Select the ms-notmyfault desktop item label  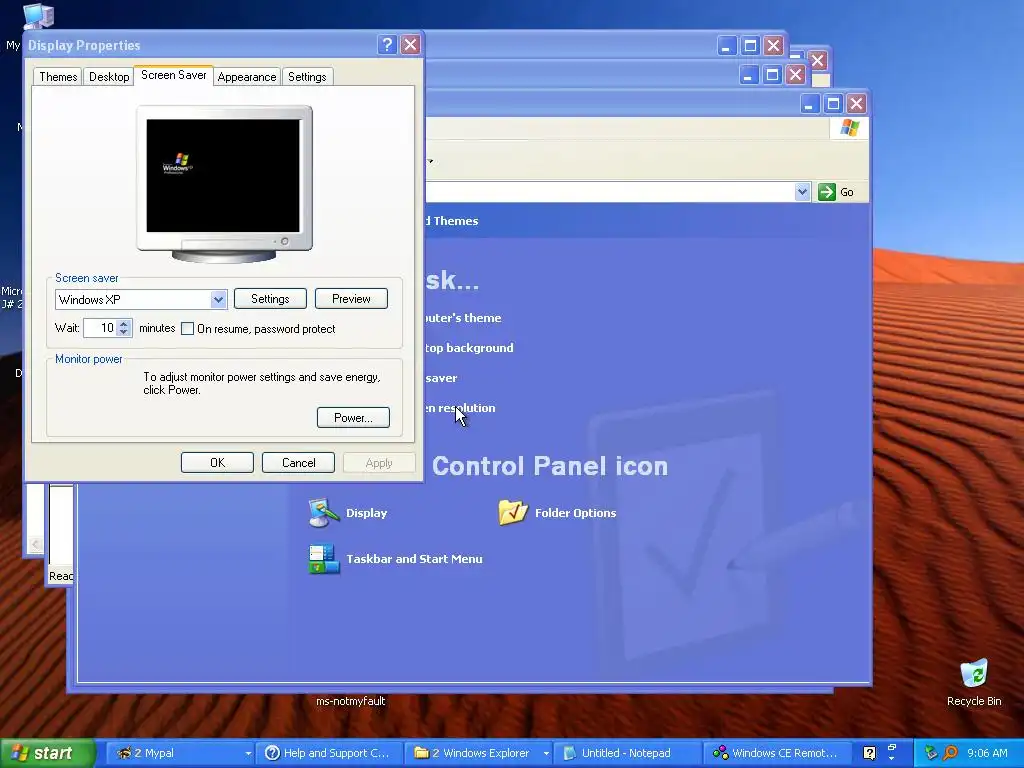pyautogui.click(x=351, y=701)
